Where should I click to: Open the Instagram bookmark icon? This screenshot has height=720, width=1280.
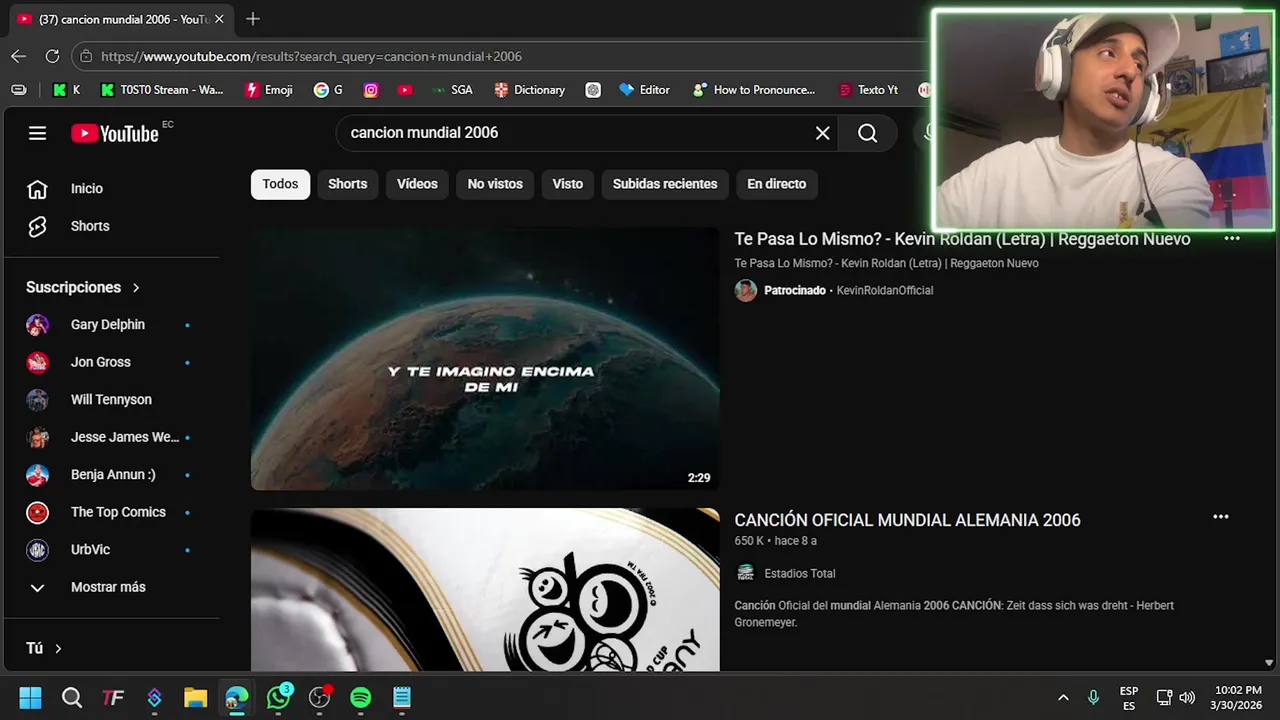(371, 90)
